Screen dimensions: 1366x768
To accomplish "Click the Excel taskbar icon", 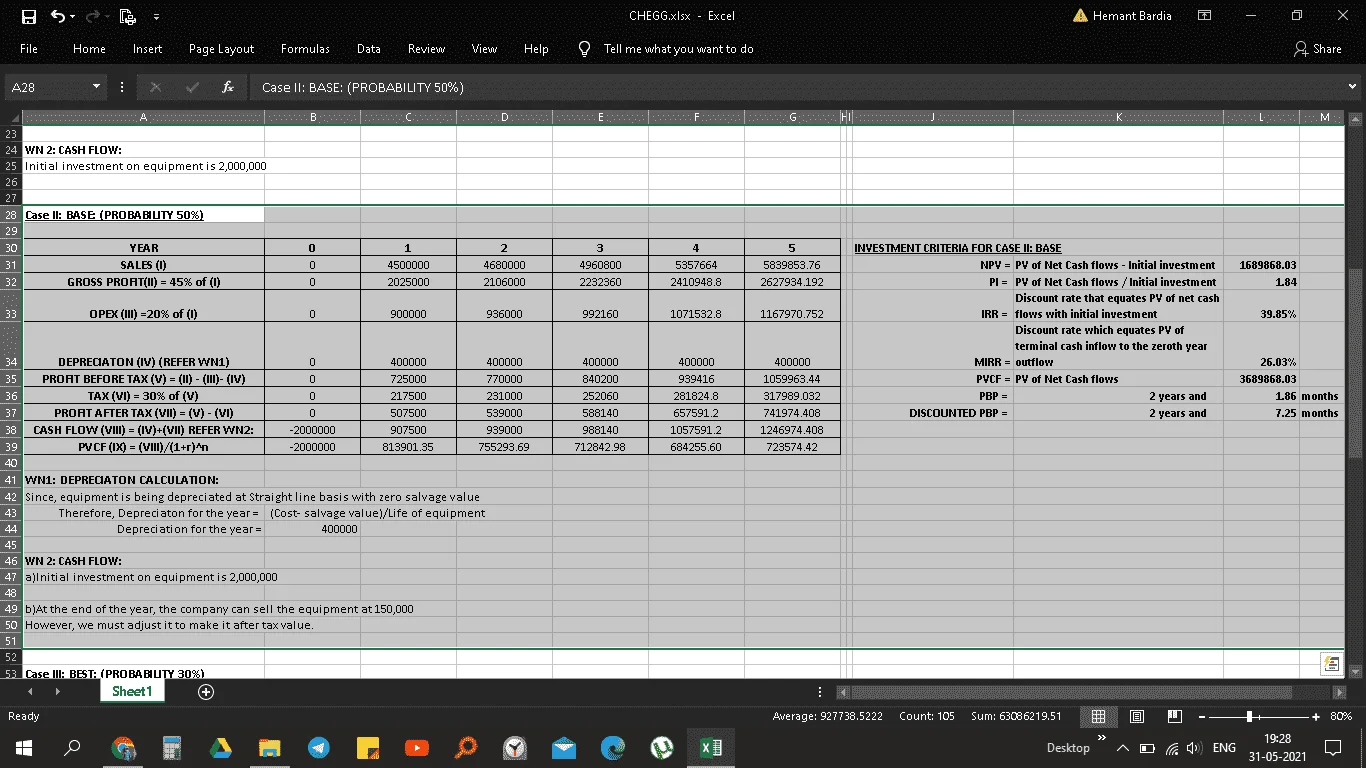I will click(711, 747).
